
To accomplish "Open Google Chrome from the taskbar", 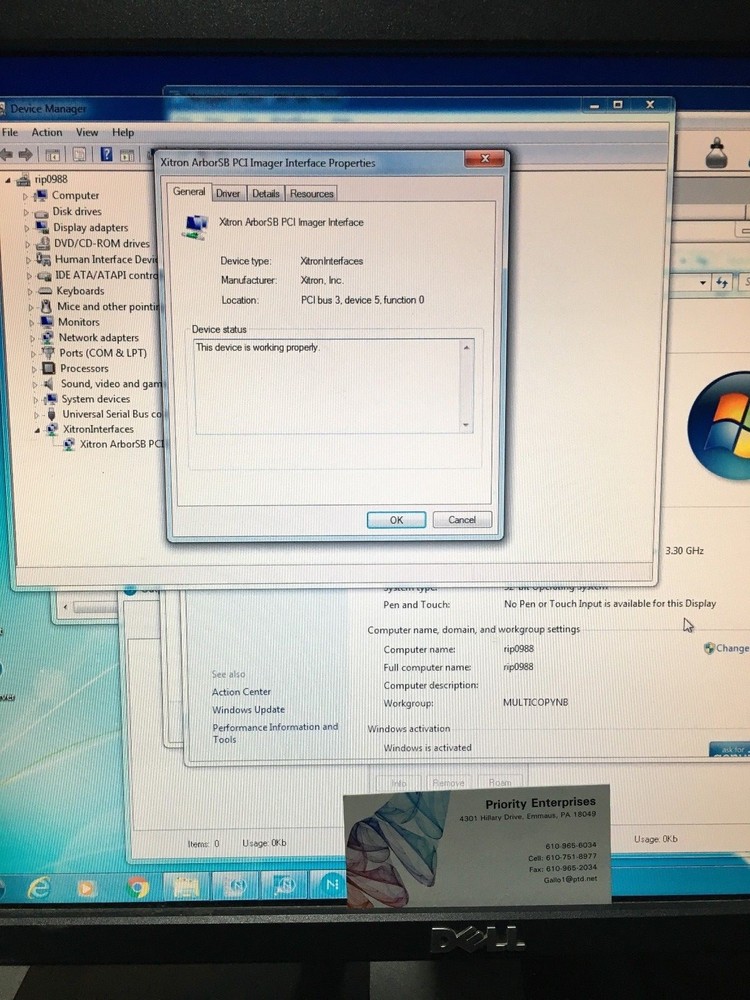I will (137, 886).
